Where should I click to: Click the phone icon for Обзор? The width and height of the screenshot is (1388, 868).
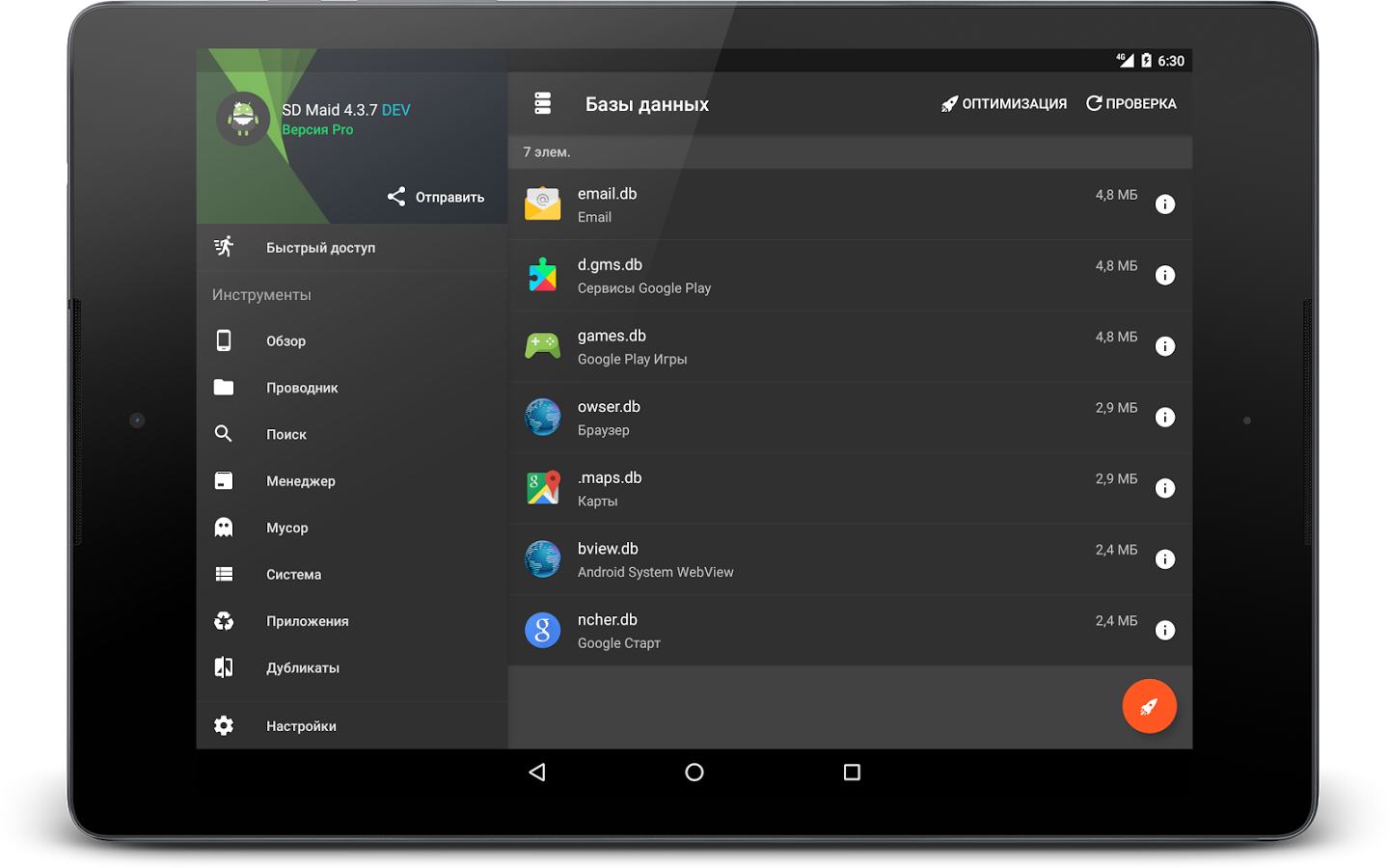224,340
